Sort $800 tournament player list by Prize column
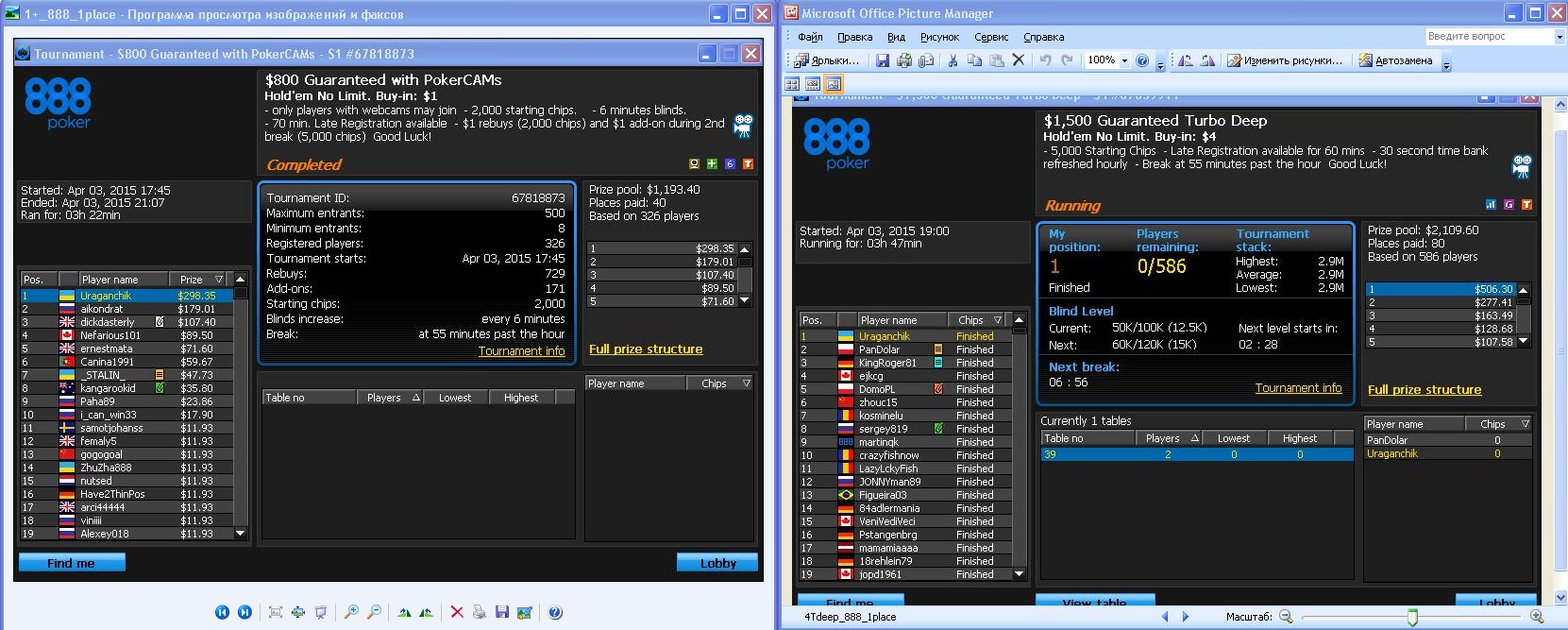 point(197,280)
